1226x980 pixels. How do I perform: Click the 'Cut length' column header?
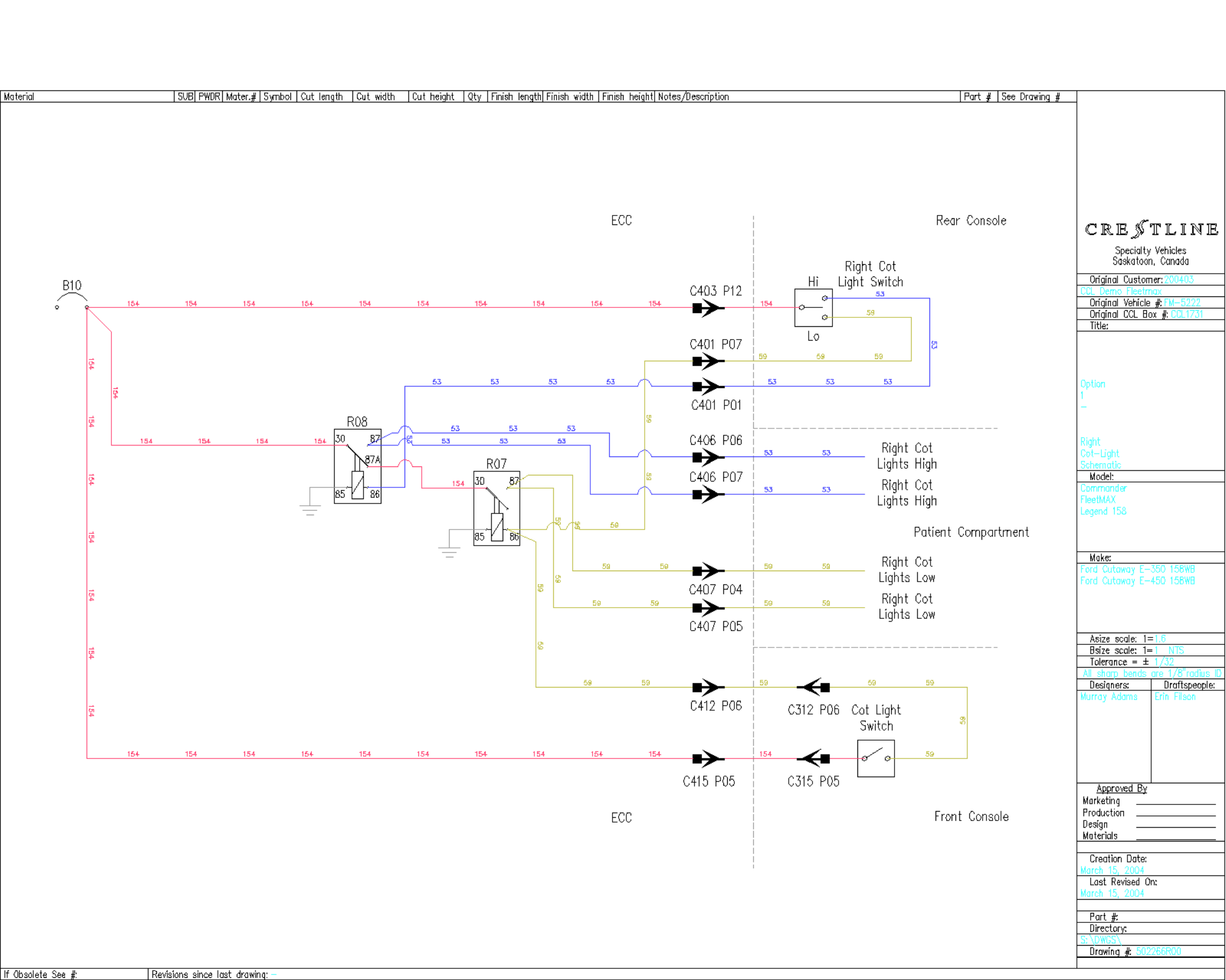coord(322,96)
